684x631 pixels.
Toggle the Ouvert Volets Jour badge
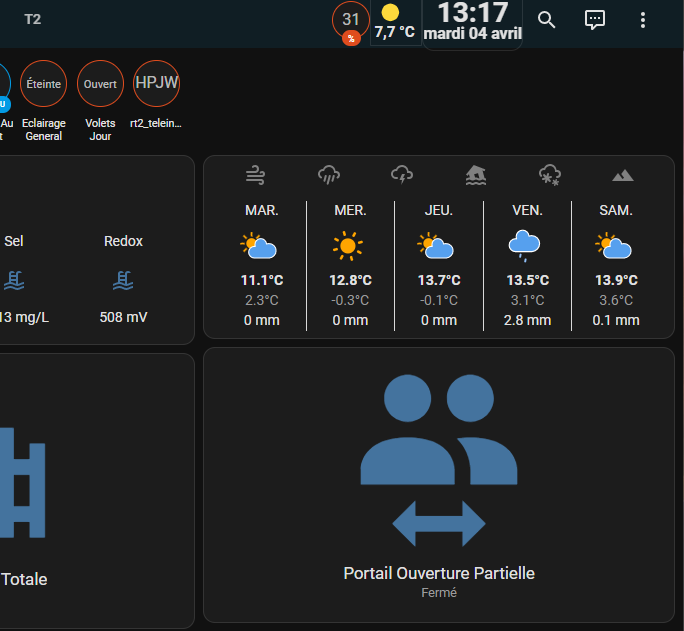click(100, 83)
